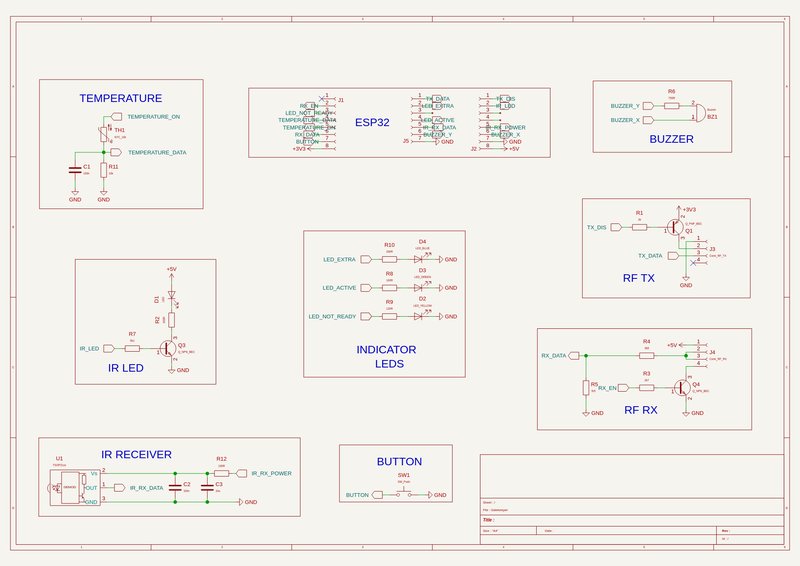
Task: Select resistor R10 symbol
Action: pyautogui.click(x=389, y=260)
